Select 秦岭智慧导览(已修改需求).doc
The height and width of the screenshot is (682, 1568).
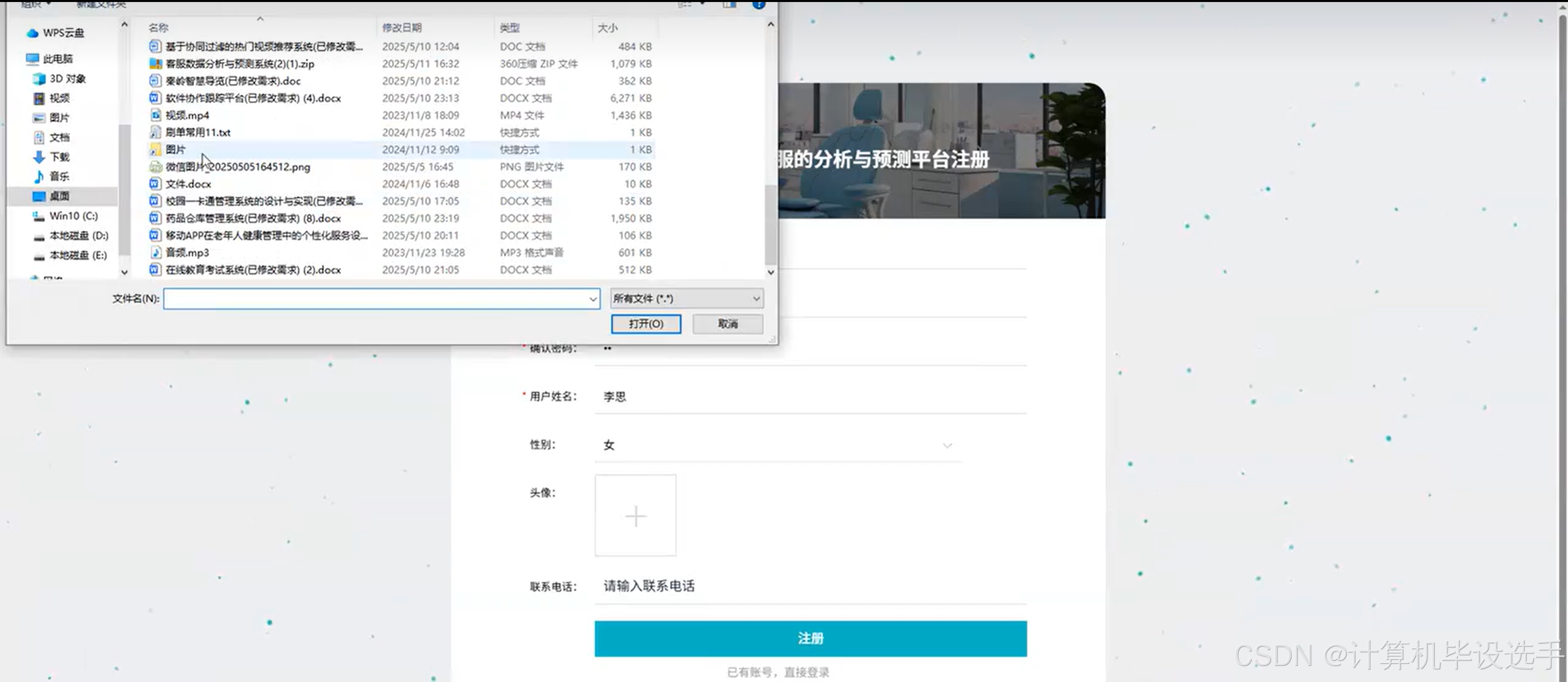(233, 80)
